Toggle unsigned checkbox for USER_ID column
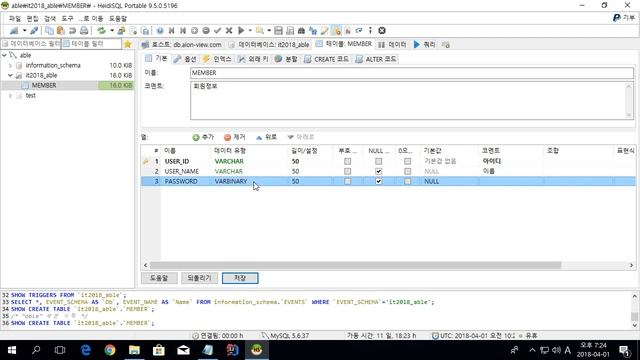 point(347,161)
